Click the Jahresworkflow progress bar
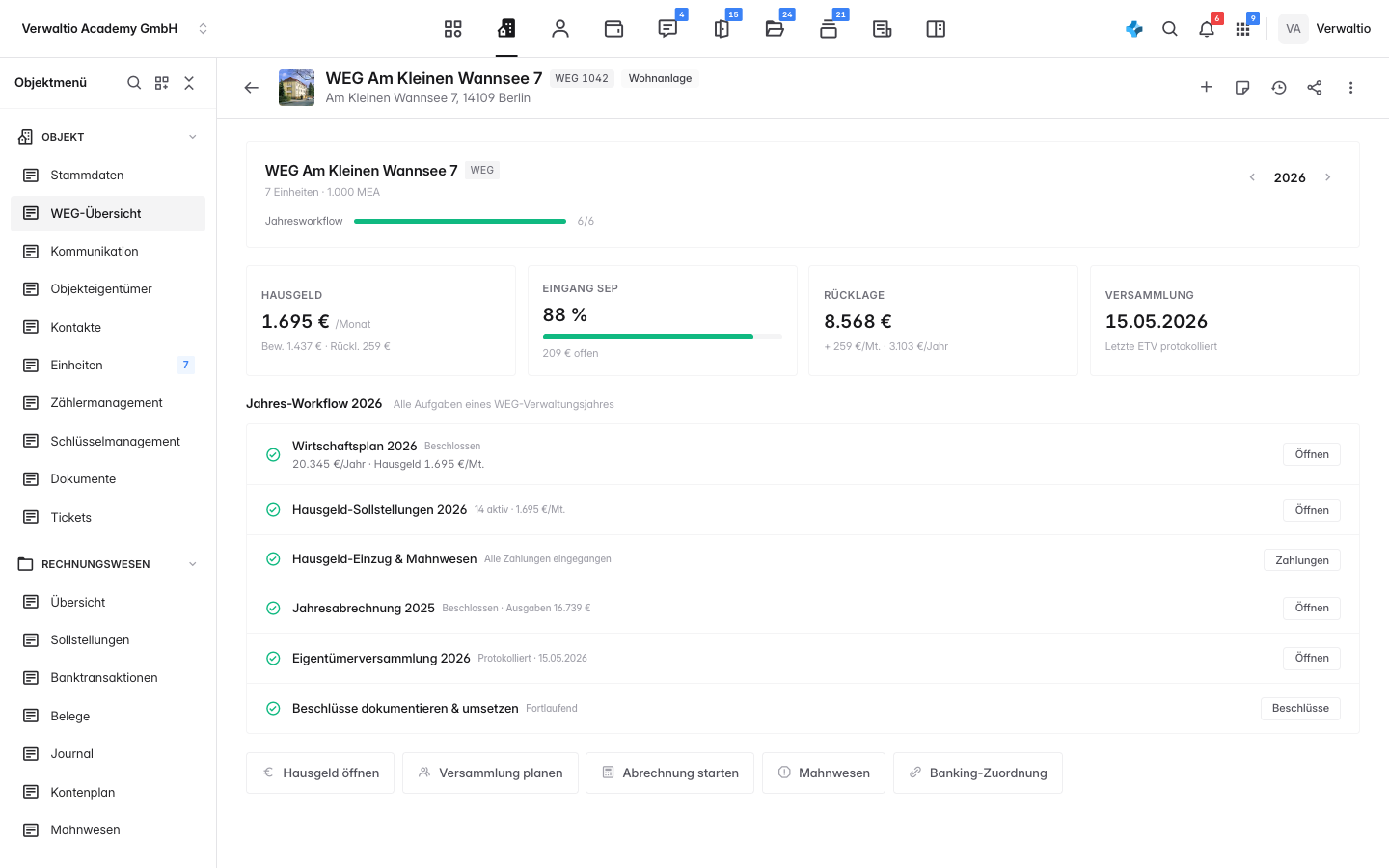This screenshot has width=1389, height=868. 460,222
